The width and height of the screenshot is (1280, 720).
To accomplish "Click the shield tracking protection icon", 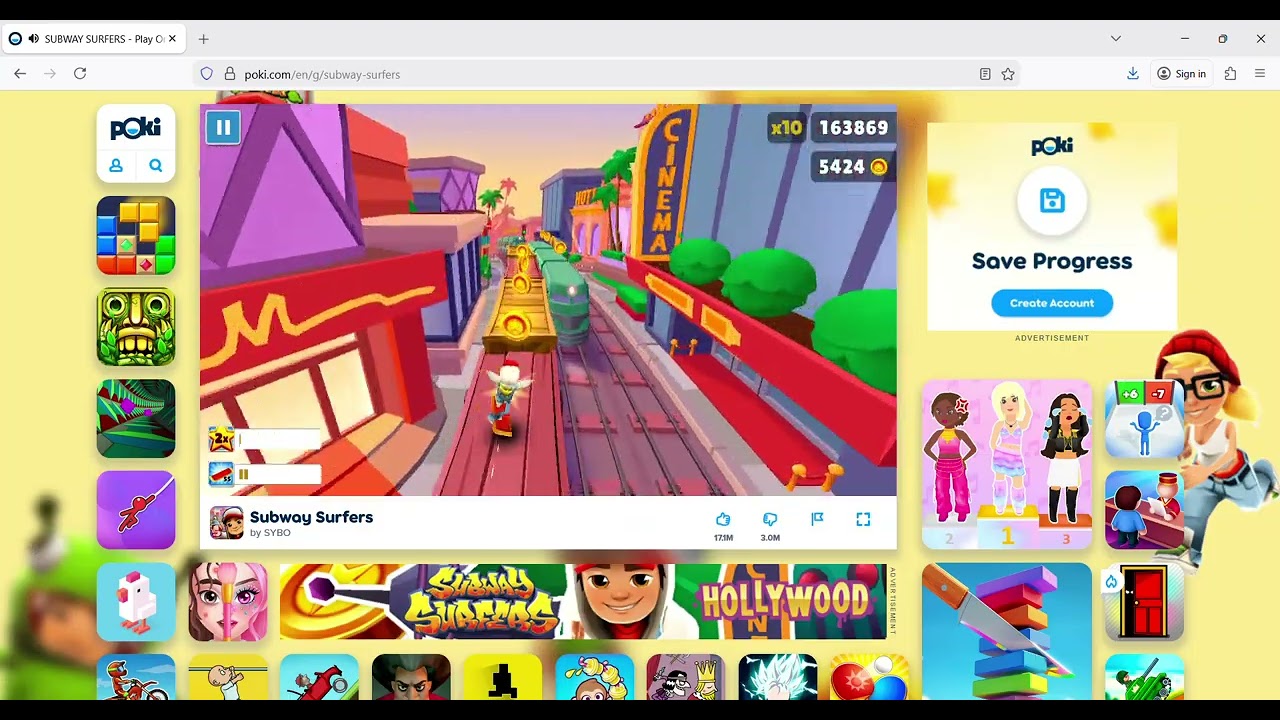I will tap(207, 74).
